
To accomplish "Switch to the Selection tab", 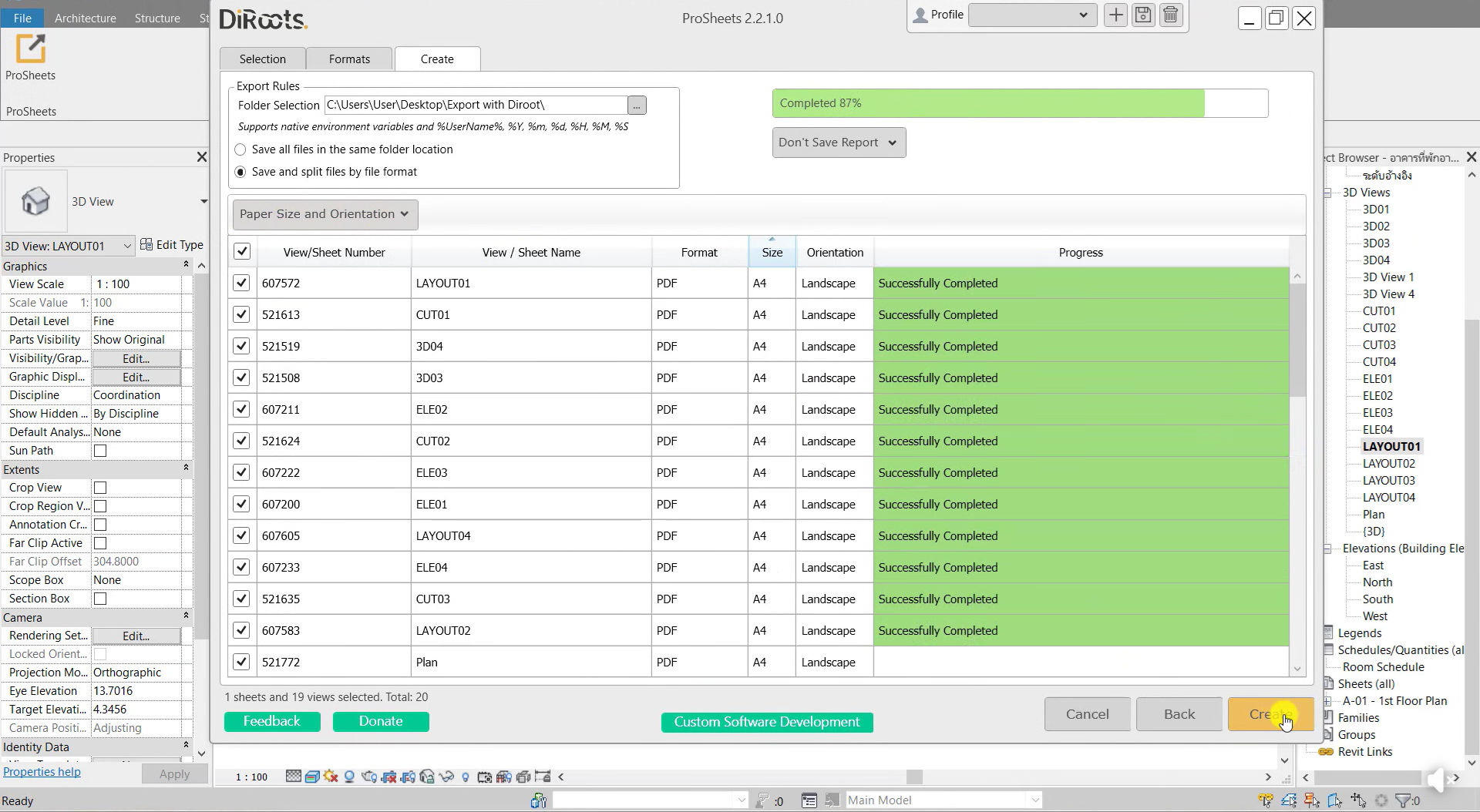I will (x=262, y=59).
